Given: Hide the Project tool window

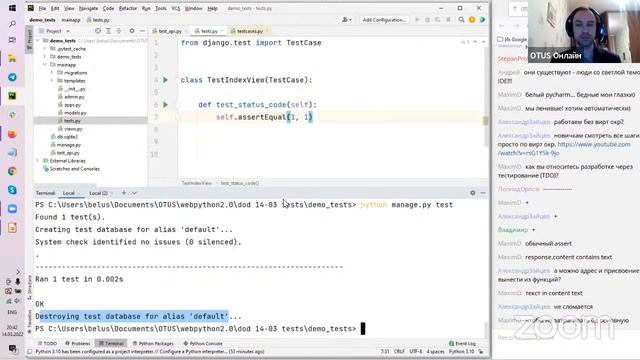Looking at the screenshot, I should coord(142,31).
